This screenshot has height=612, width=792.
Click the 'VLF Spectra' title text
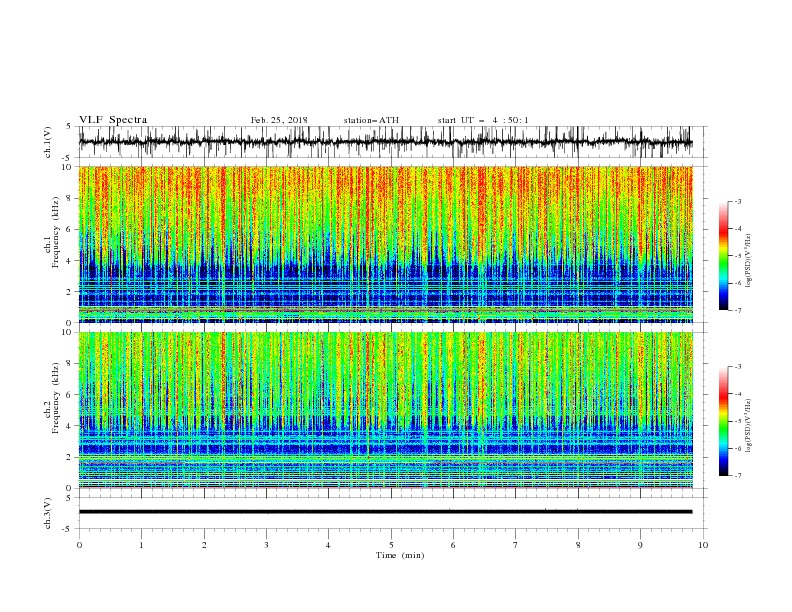(x=113, y=120)
